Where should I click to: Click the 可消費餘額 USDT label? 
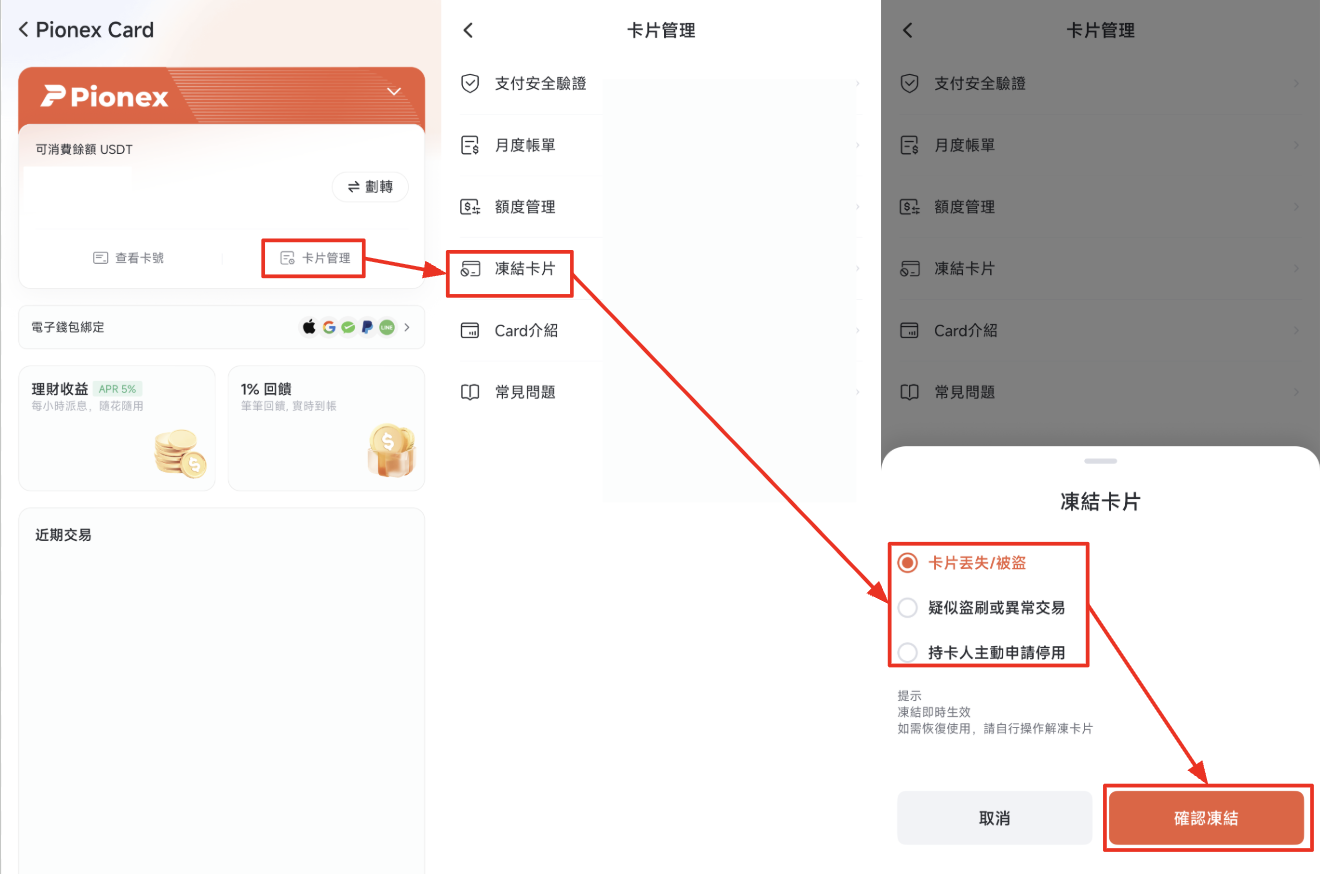pos(84,149)
